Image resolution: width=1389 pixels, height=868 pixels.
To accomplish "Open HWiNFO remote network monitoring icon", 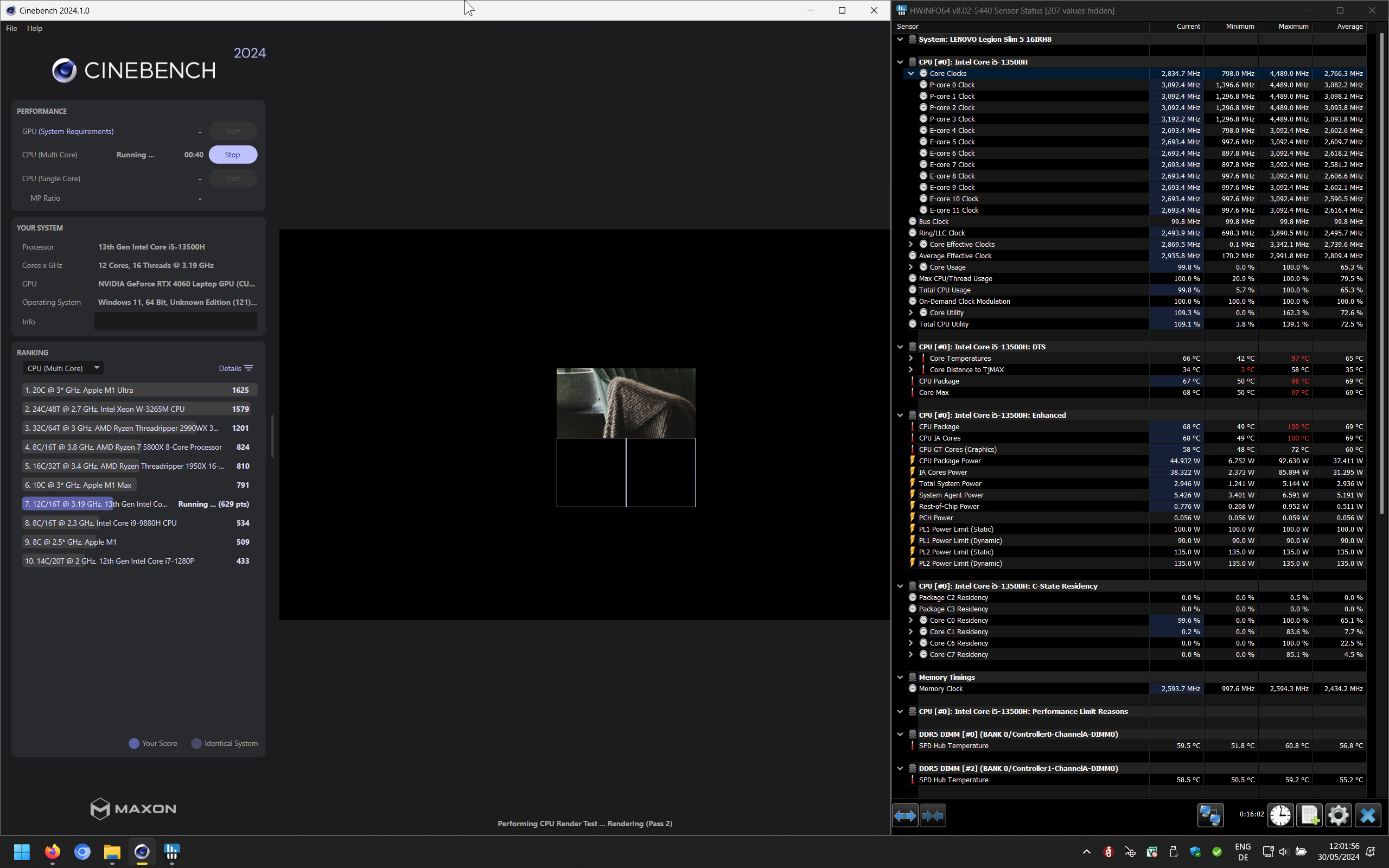I will click(1210, 815).
